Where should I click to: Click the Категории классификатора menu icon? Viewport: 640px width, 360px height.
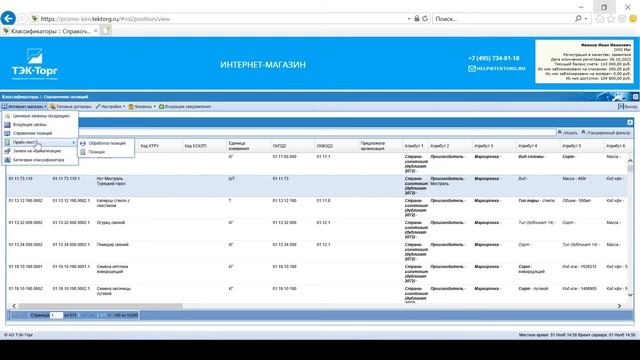(7, 160)
